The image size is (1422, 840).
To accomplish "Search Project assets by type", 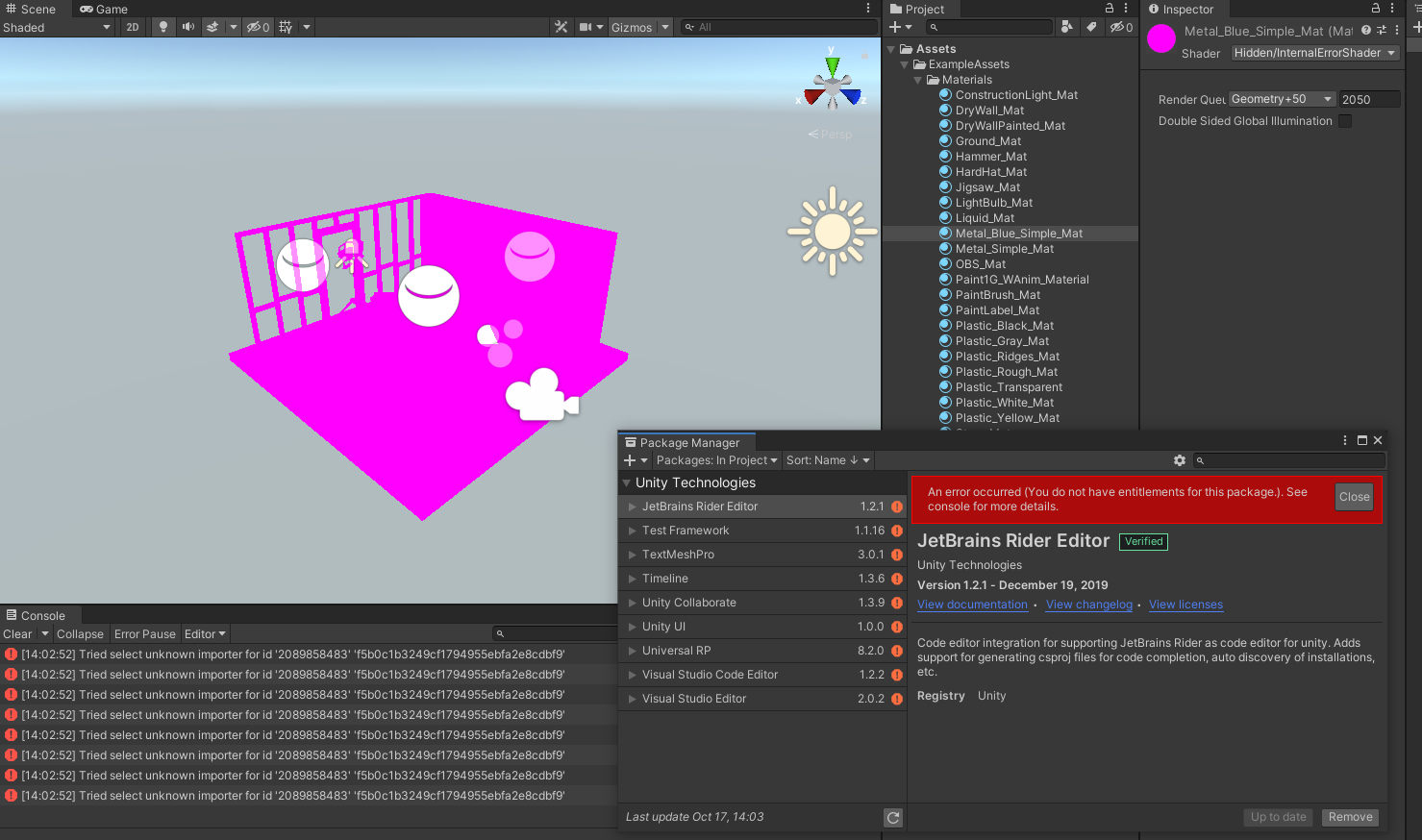I will 1067,27.
